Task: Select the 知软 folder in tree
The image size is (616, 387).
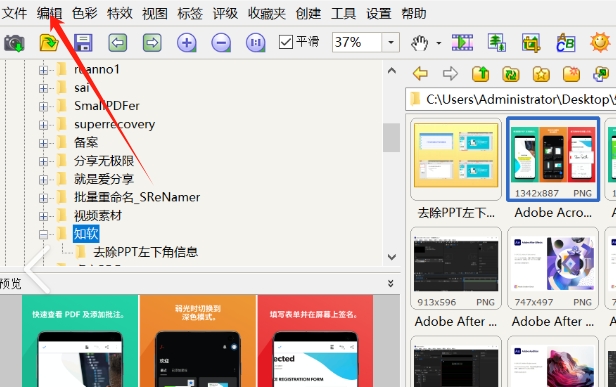Action: 86,234
